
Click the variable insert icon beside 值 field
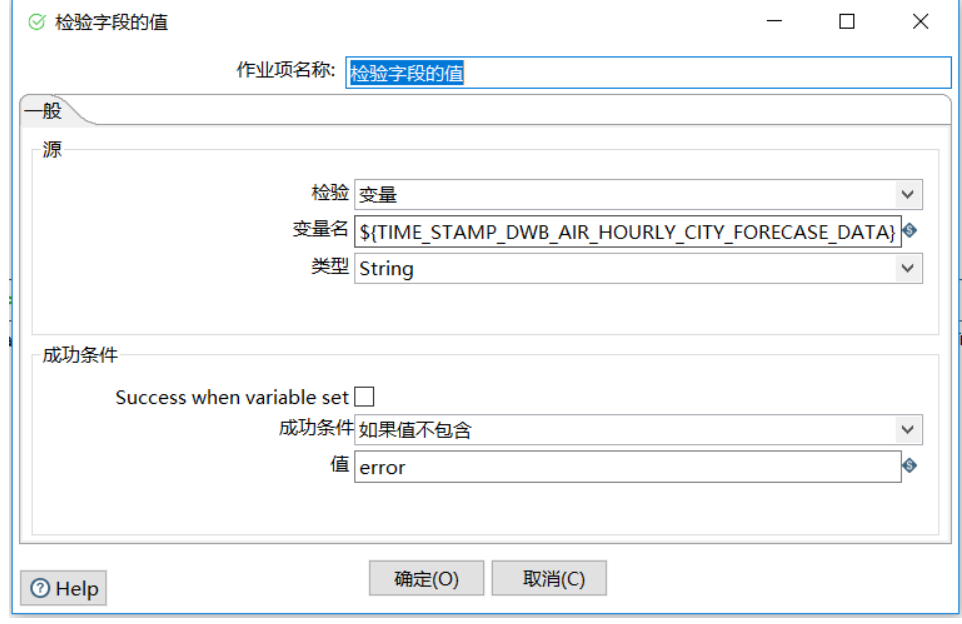pyautogui.click(x=910, y=466)
